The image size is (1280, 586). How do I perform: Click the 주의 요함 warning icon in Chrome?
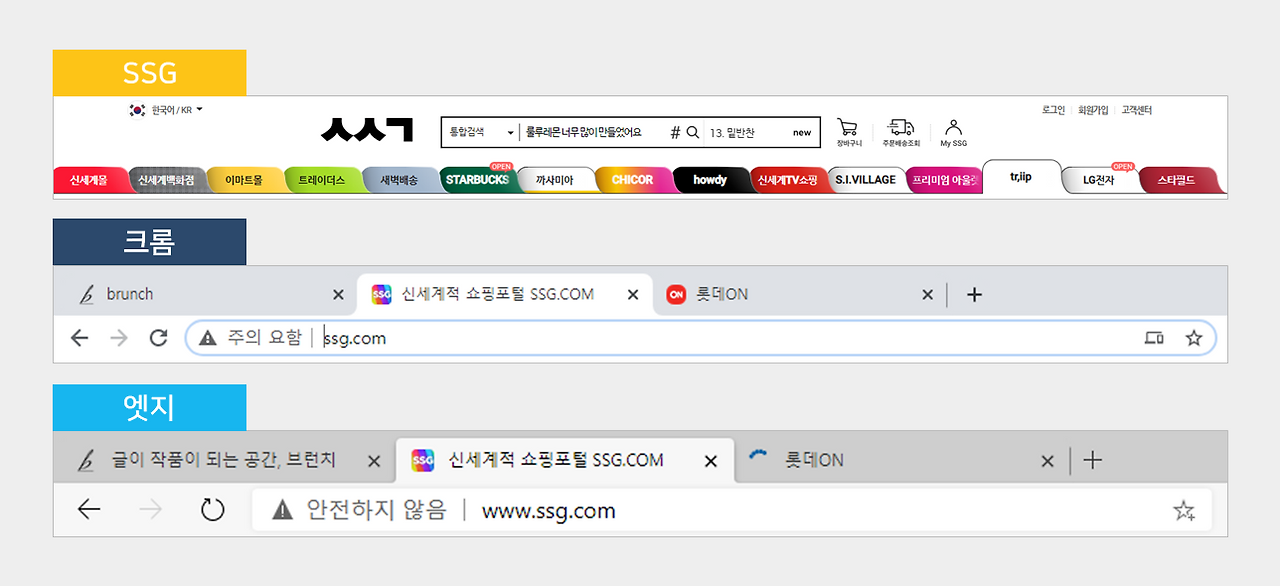[208, 338]
